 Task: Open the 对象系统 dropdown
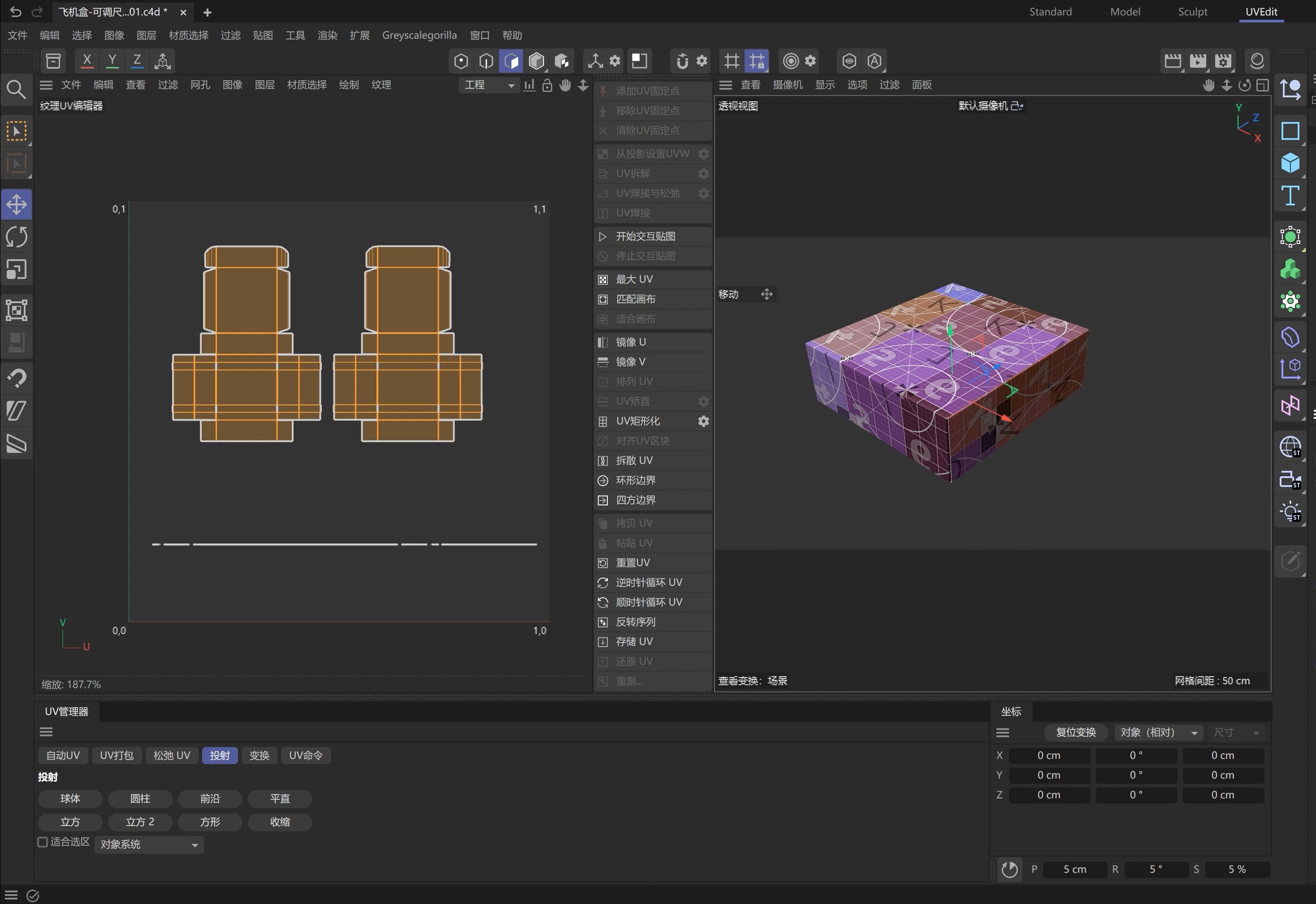click(x=149, y=844)
